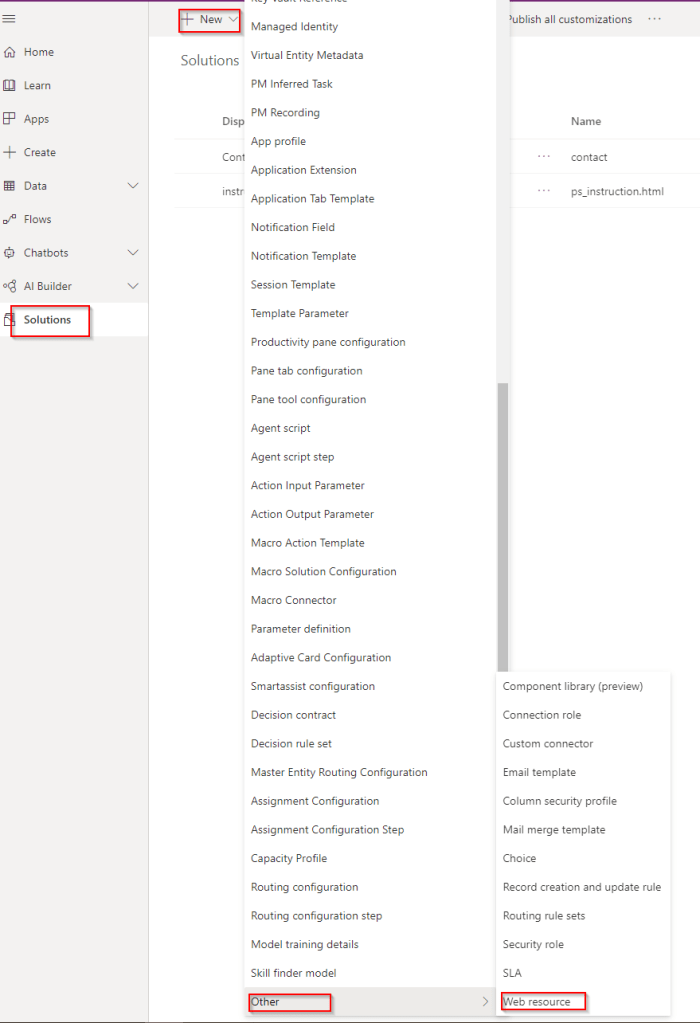The image size is (700, 1023).
Task: Choose Security role in submenu
Action: point(533,944)
